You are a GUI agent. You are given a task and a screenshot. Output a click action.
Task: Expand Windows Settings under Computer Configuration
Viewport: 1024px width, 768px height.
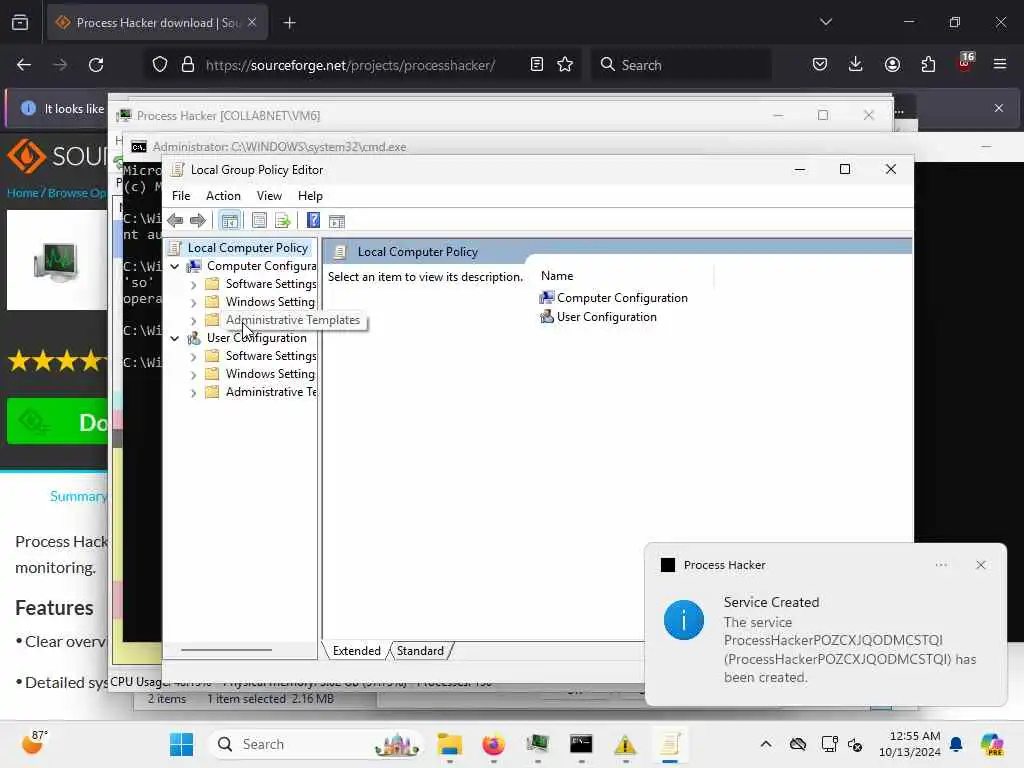tap(193, 302)
